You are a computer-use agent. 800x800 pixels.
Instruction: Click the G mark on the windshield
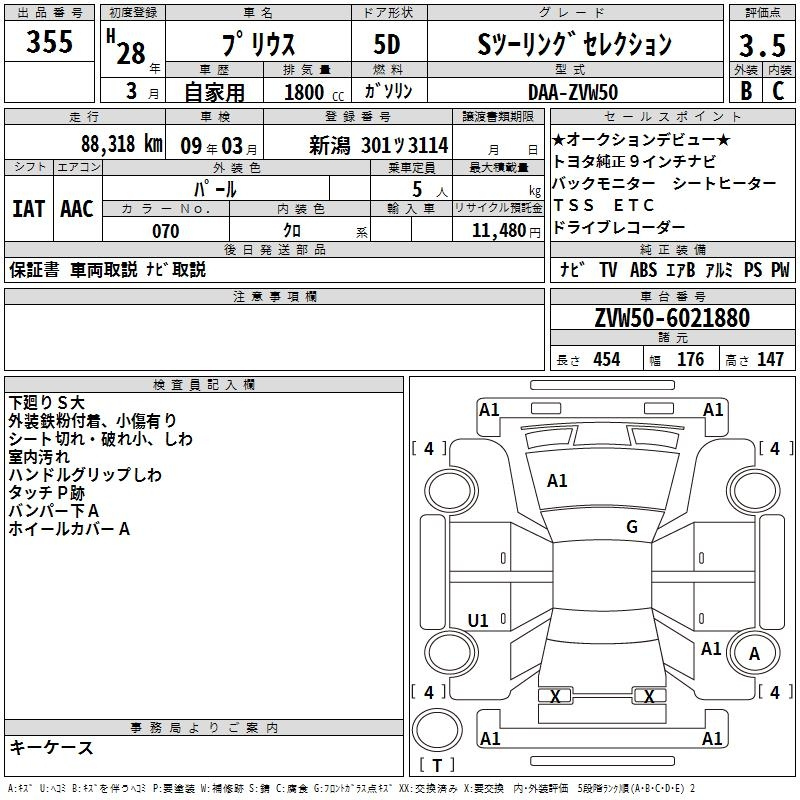(632, 527)
